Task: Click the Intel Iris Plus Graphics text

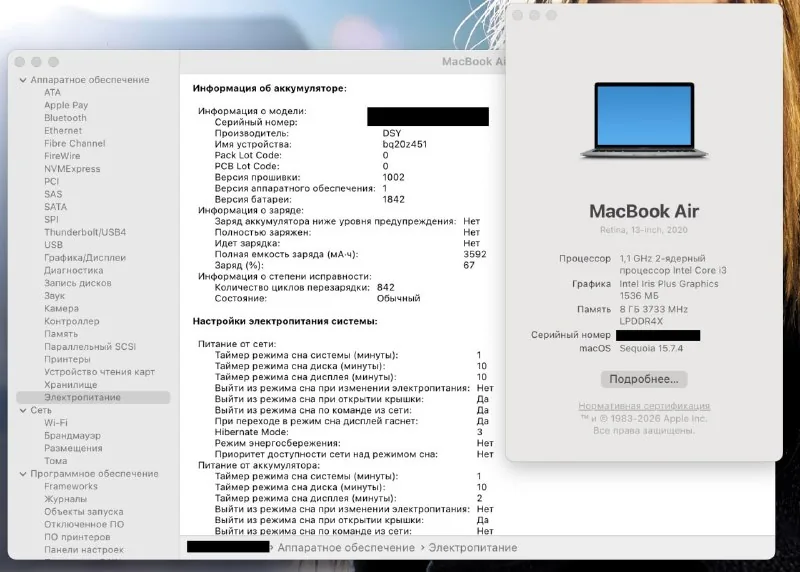Action: pyautogui.click(x=669, y=284)
